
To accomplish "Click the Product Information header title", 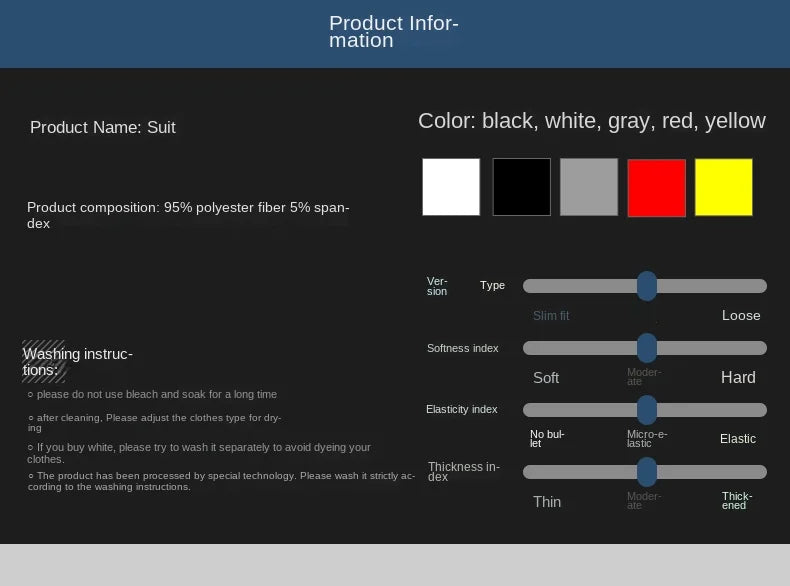I will tap(394, 32).
